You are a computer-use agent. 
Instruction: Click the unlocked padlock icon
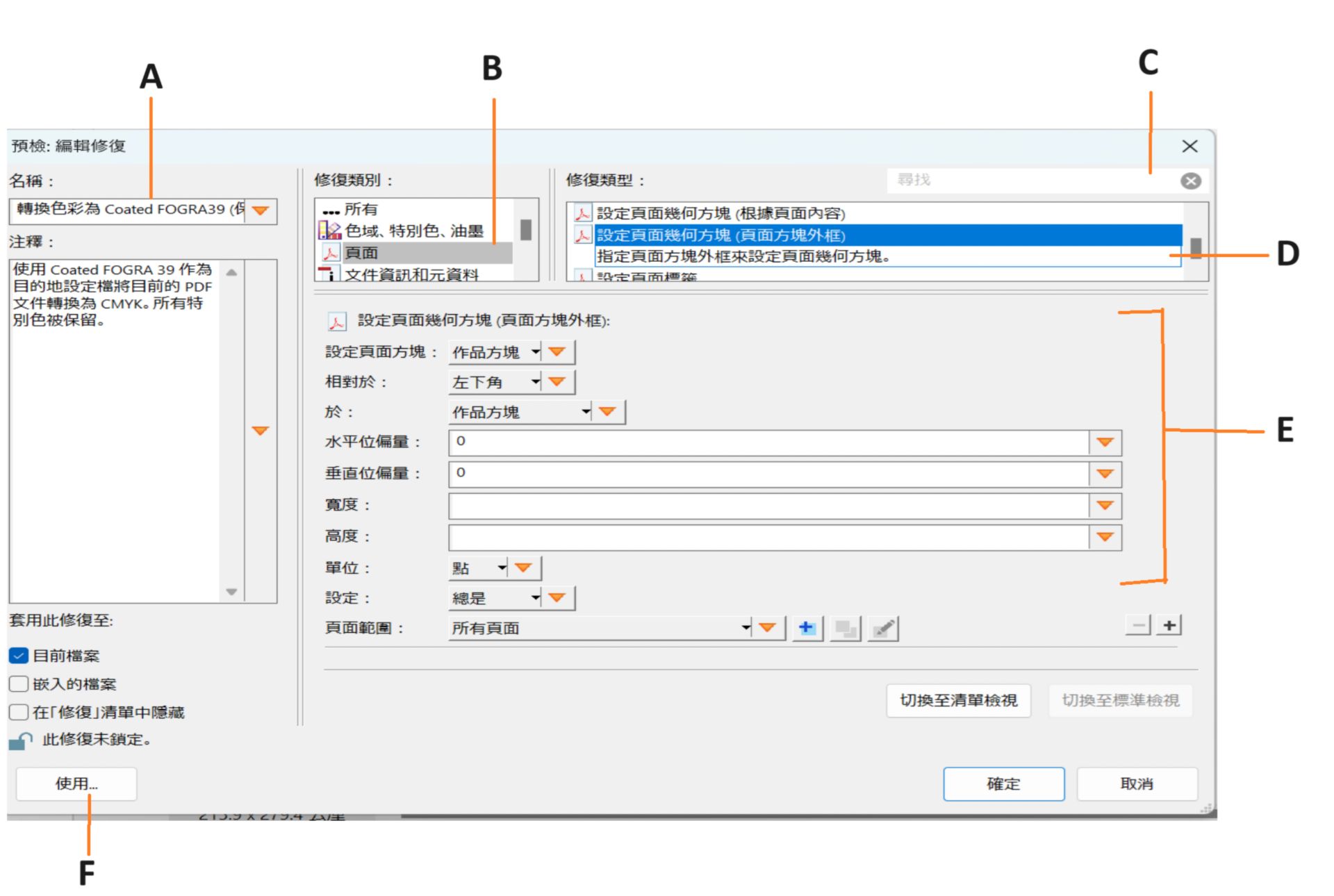click(x=20, y=741)
